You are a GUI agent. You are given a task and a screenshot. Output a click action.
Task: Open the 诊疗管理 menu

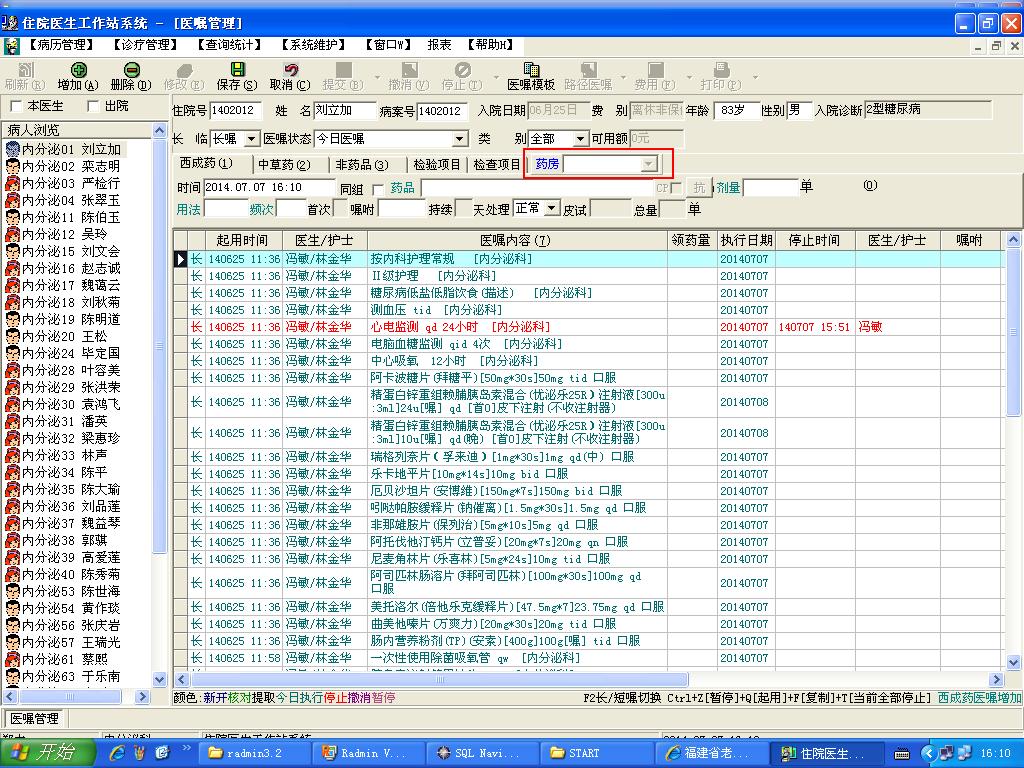click(145, 45)
